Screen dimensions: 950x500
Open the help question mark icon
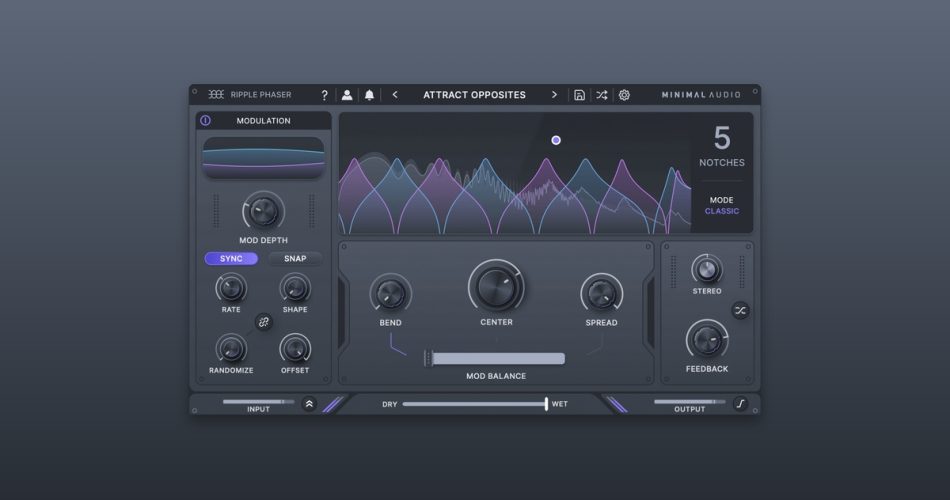pos(325,95)
